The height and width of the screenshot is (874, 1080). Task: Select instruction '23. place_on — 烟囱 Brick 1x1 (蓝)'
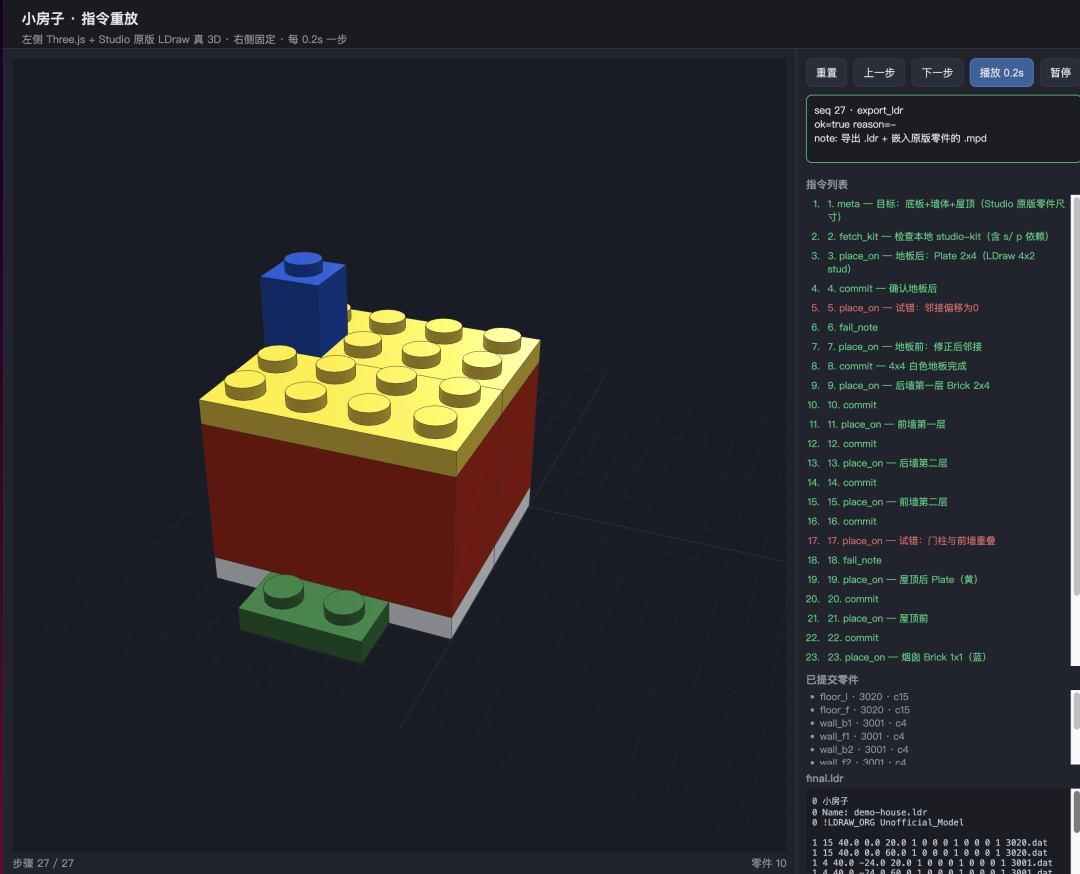[906, 657]
